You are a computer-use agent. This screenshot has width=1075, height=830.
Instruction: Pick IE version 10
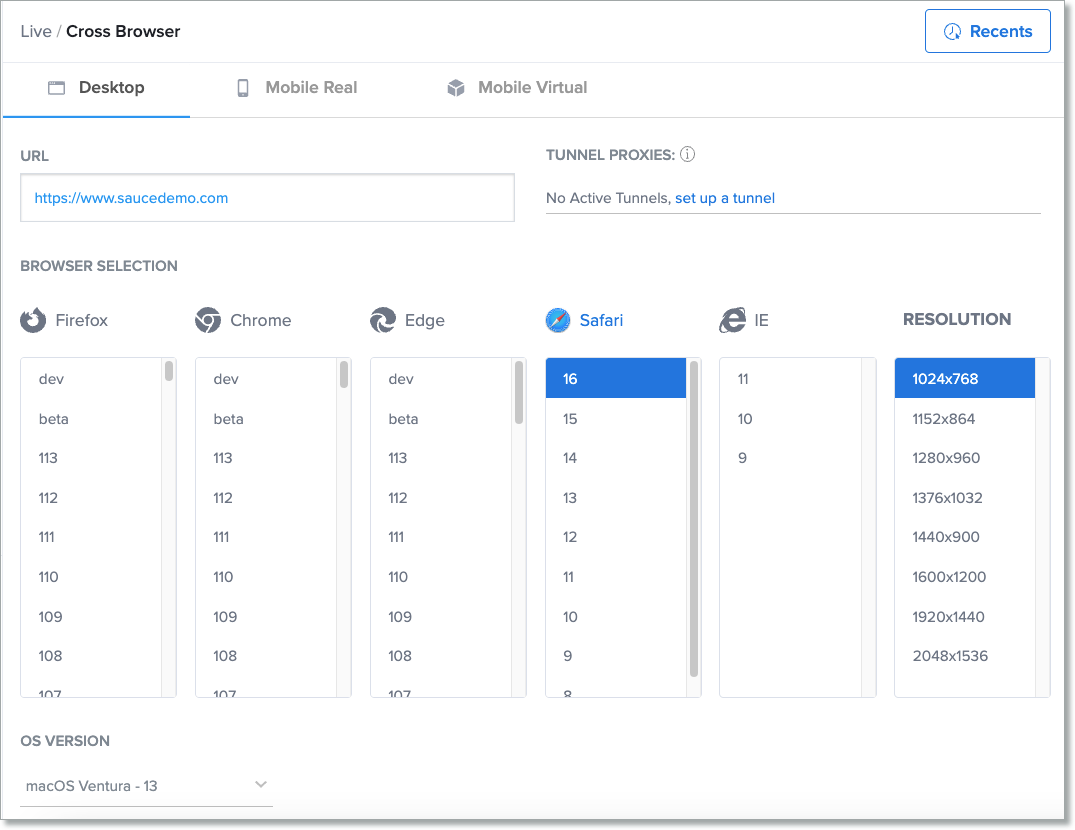click(x=745, y=419)
